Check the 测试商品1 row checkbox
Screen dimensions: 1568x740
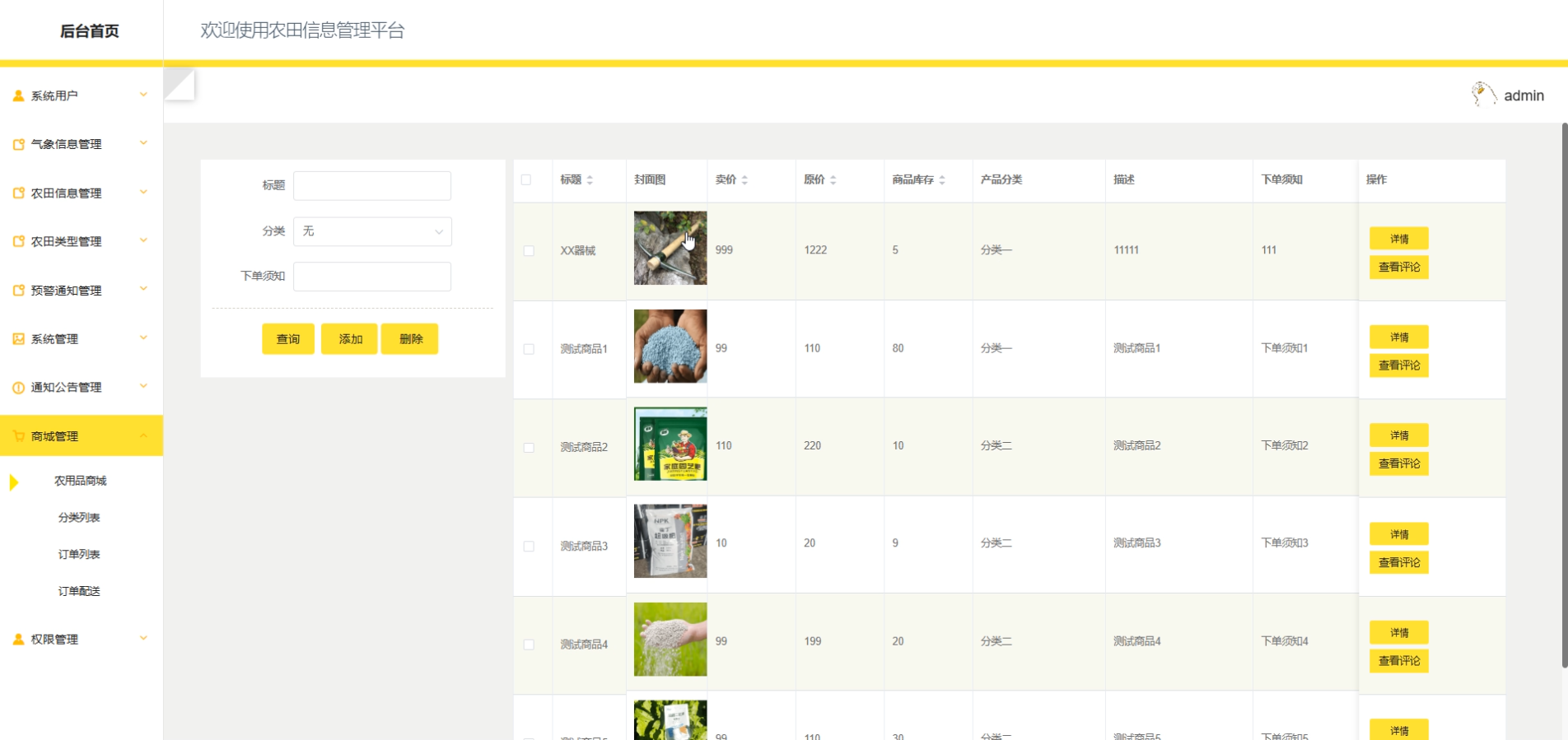[x=529, y=349]
